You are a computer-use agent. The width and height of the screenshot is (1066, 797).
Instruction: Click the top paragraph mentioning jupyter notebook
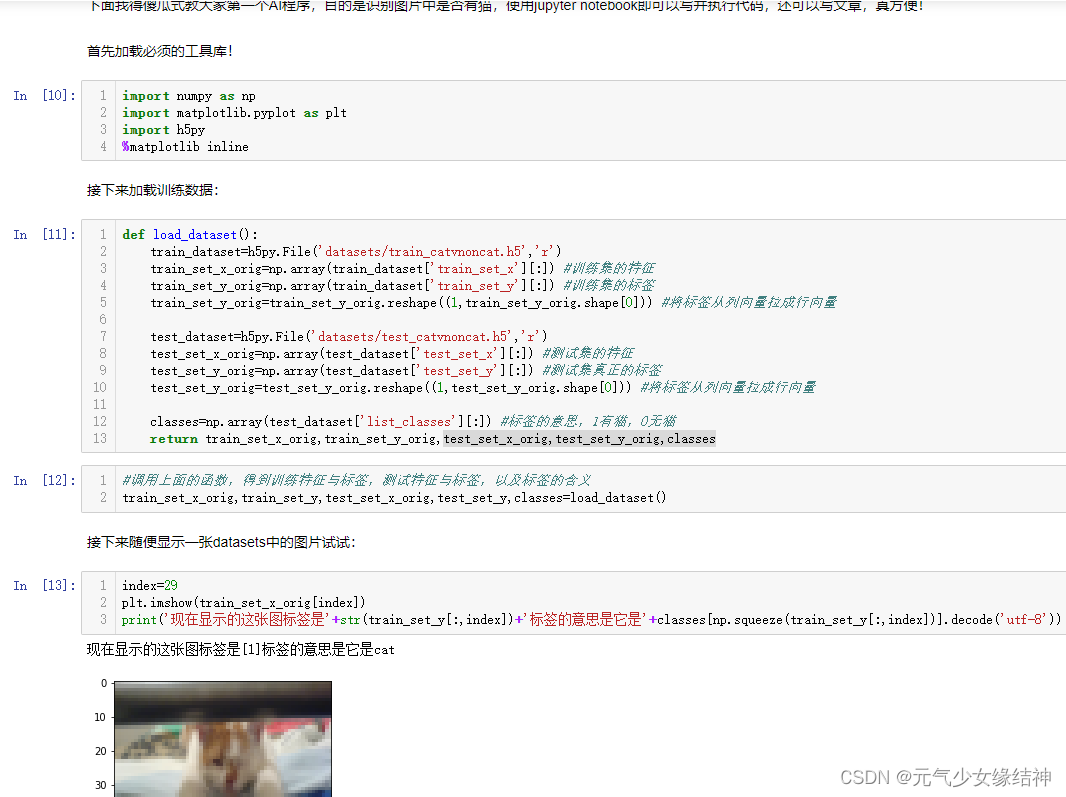tap(506, 6)
